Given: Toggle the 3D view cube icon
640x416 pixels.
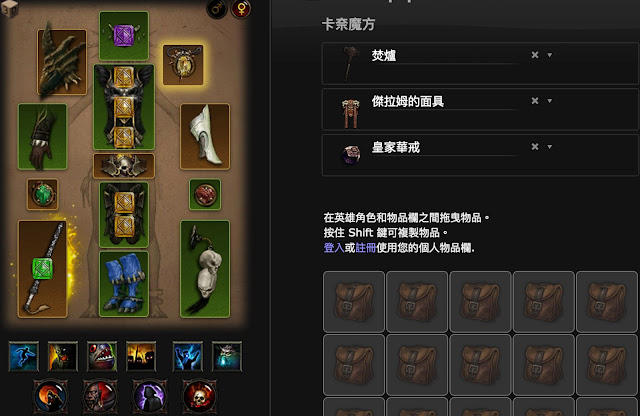Looking at the screenshot, I should [9, 8].
